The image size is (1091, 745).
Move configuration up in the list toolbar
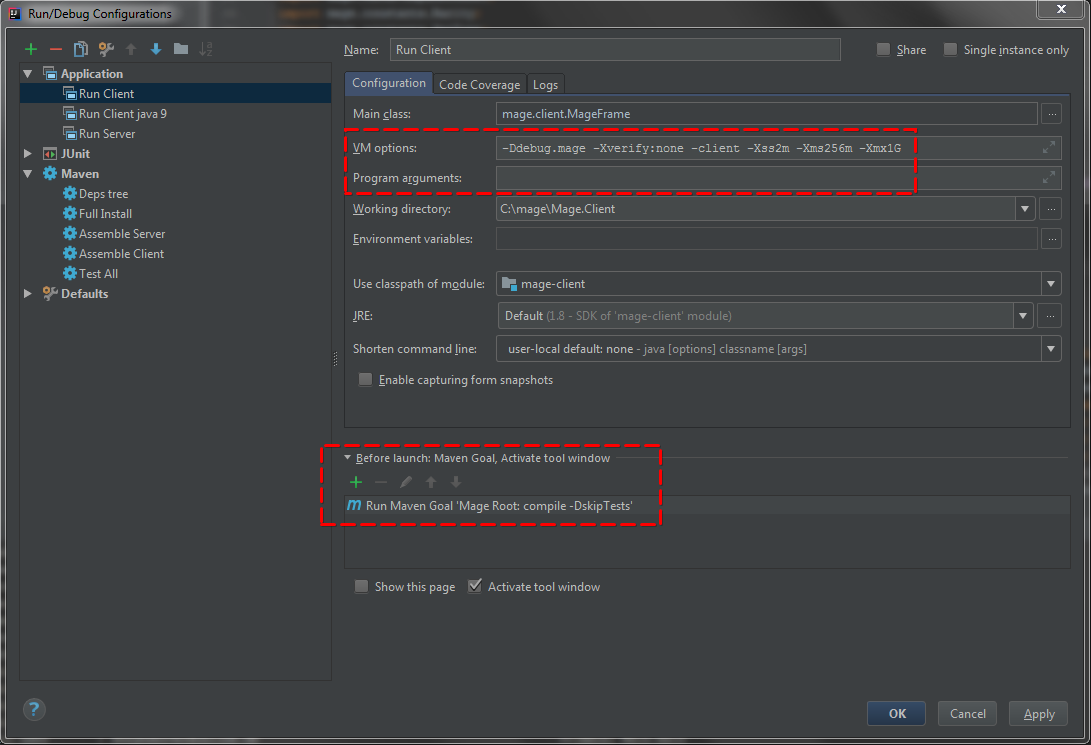pos(131,49)
